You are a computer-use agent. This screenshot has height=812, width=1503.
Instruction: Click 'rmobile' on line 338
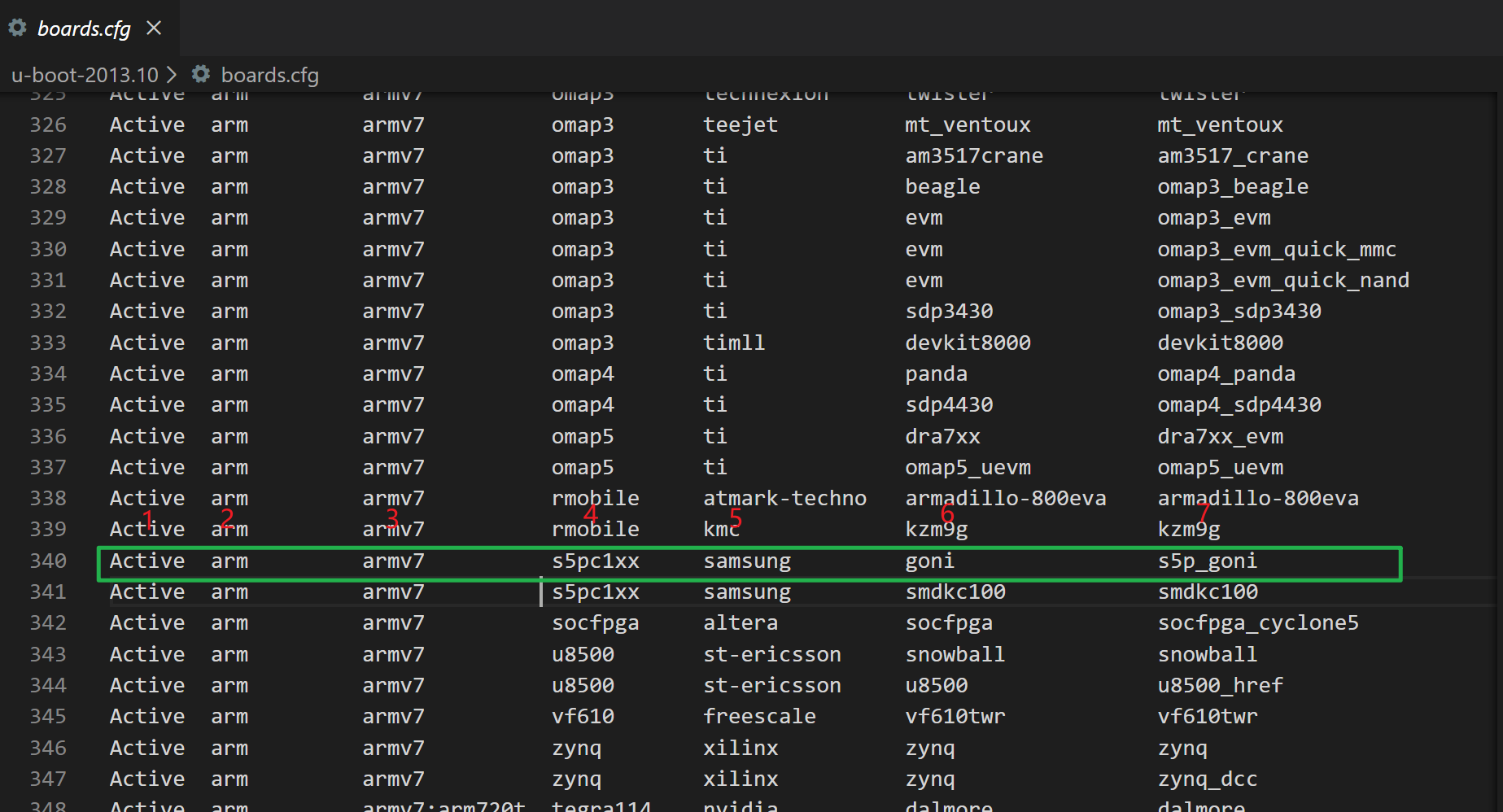(596, 498)
